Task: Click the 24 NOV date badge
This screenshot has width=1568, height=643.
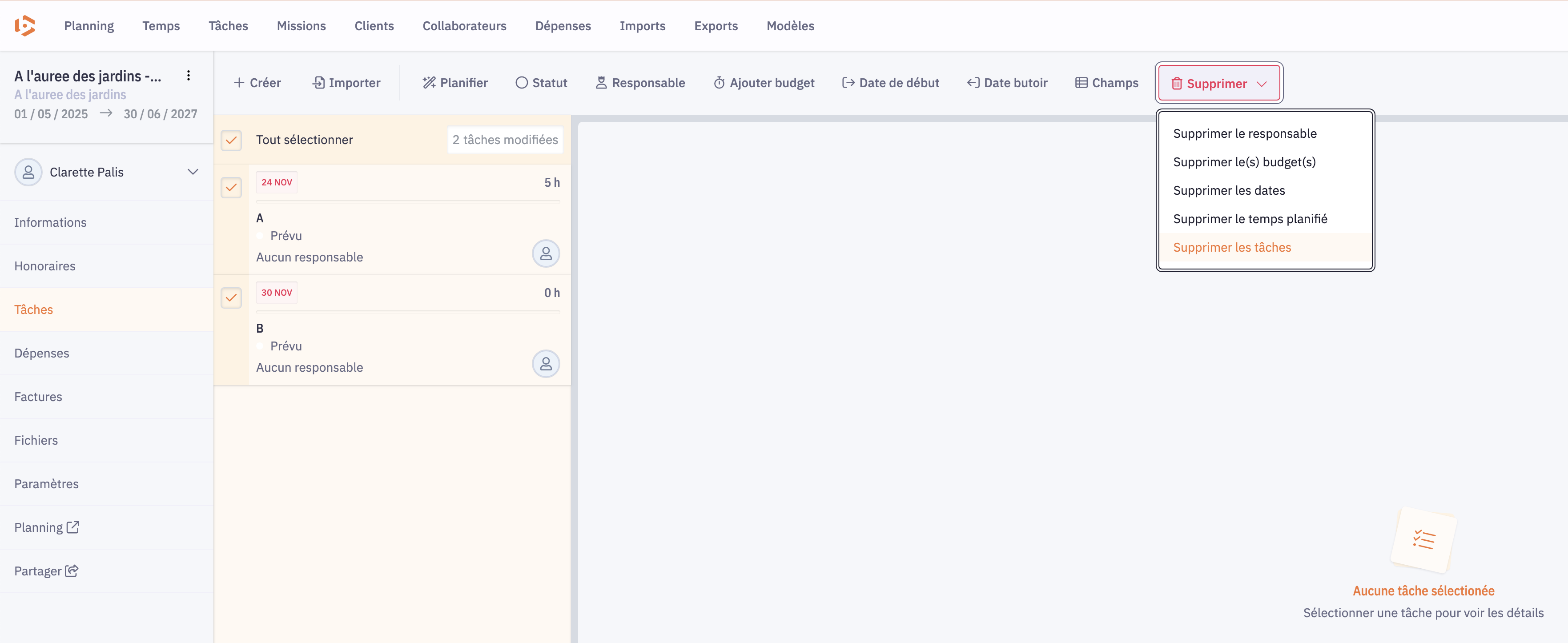Action: tap(276, 182)
